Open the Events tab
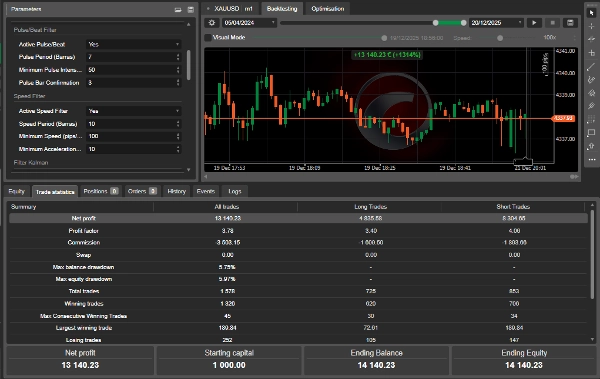This screenshot has height=379, width=600. click(x=205, y=191)
